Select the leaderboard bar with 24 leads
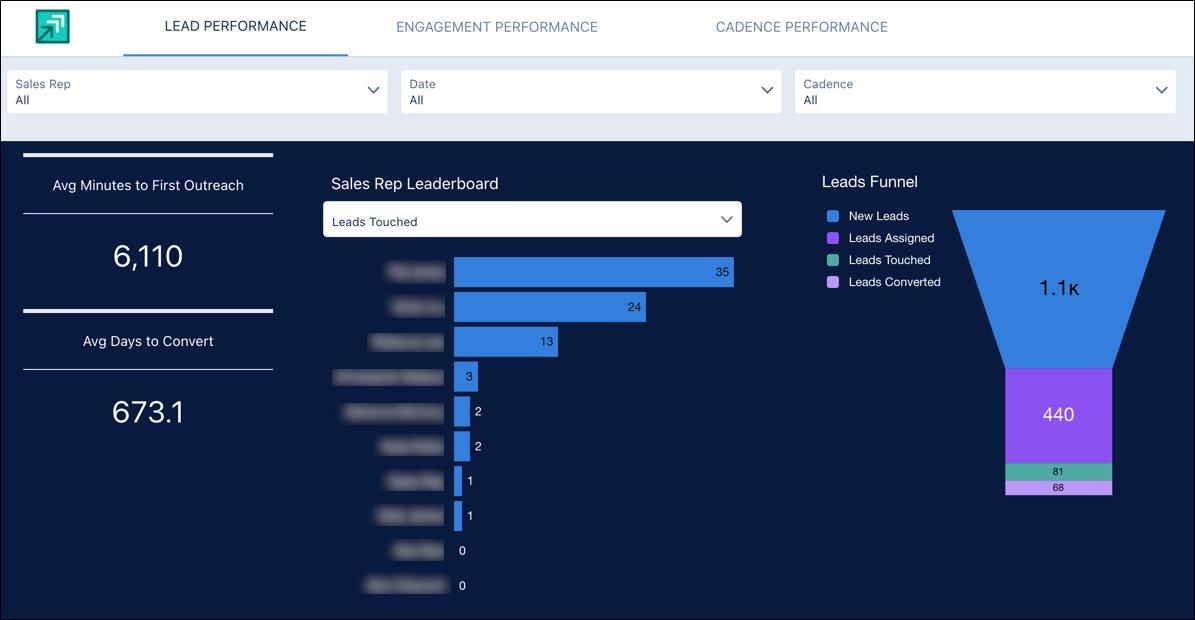 coord(549,307)
